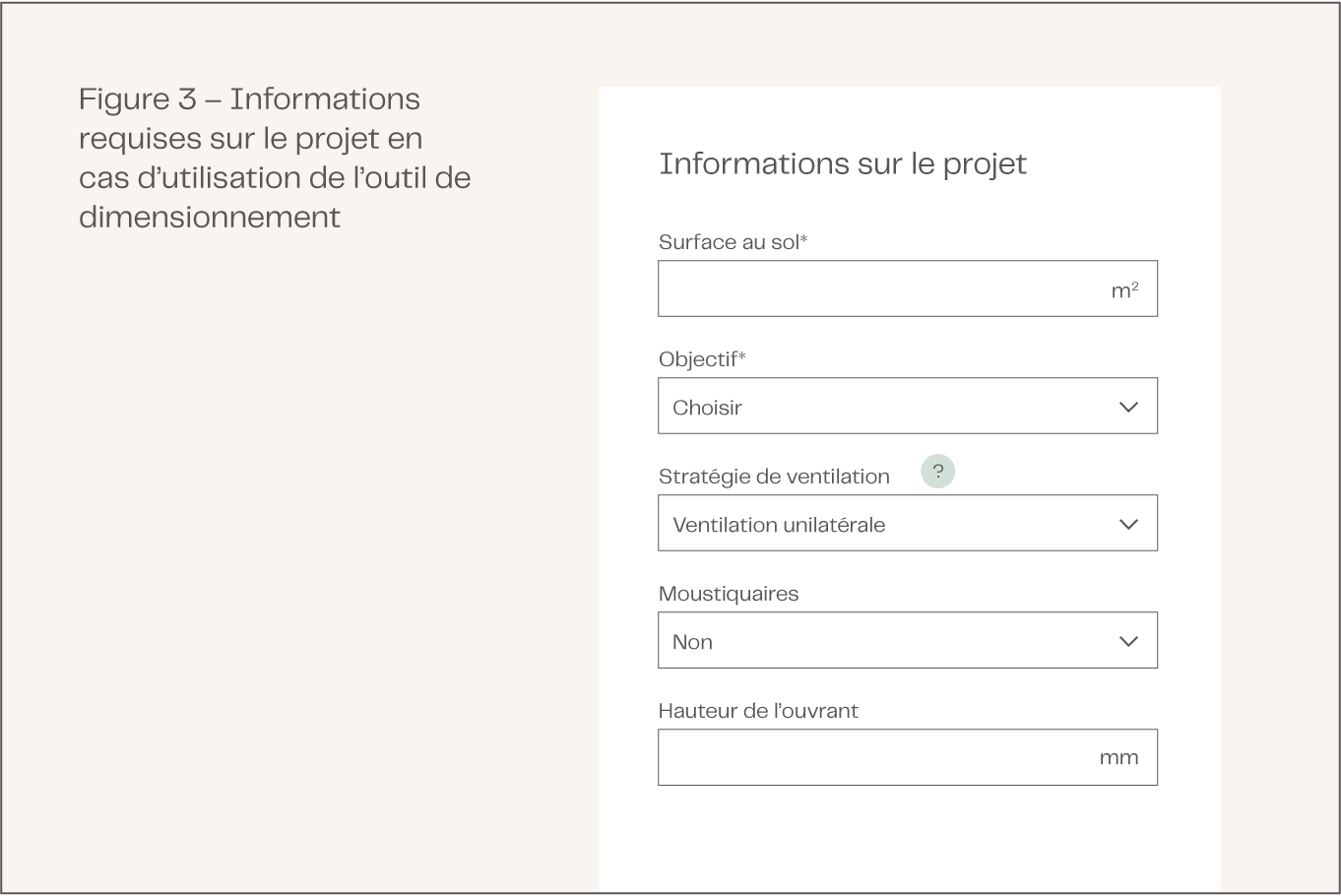1341x896 pixels.
Task: Click the Stratégie de ventilation label
Action: [x=774, y=477]
